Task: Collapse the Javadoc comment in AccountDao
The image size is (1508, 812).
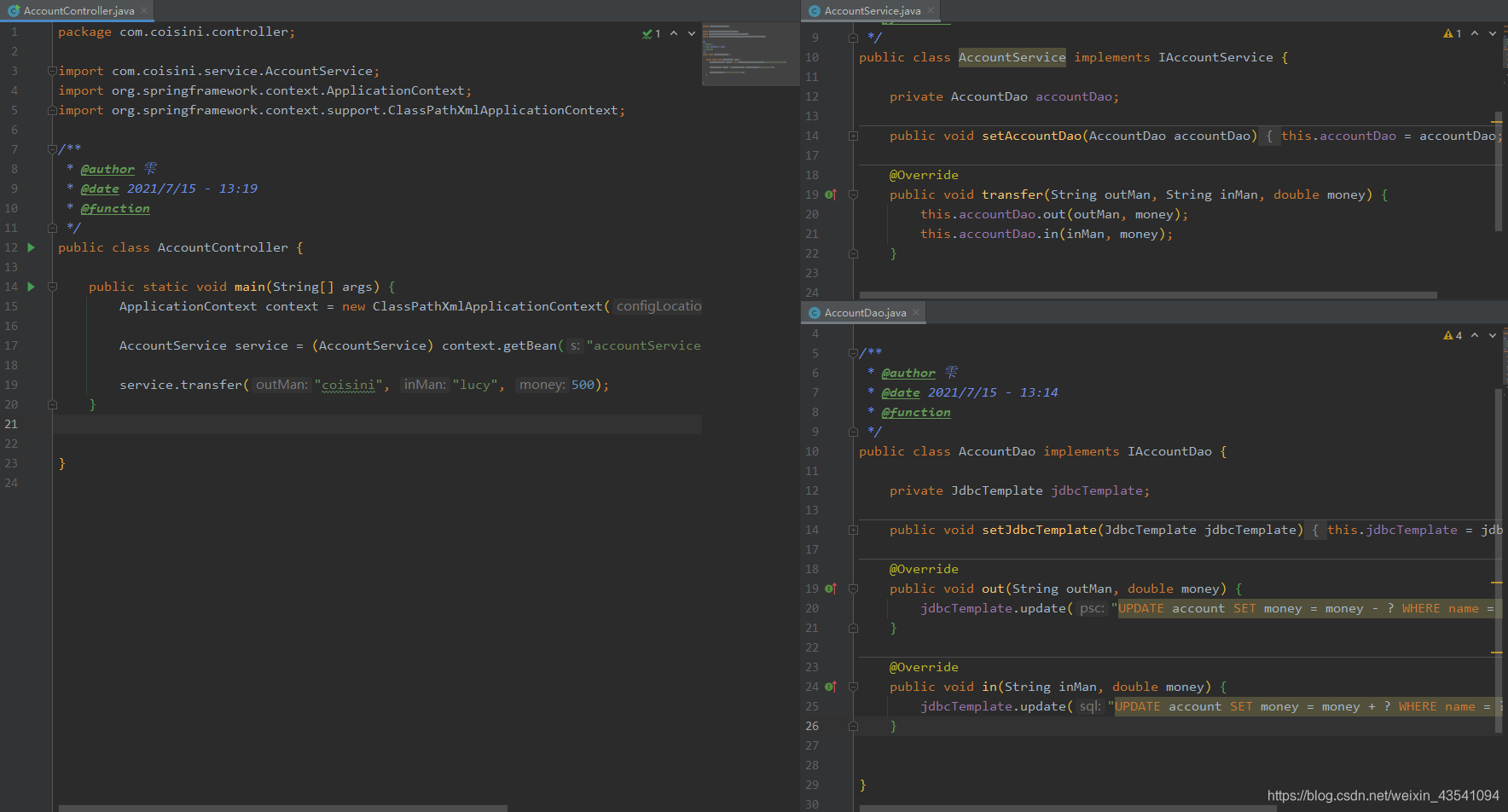Action: [853, 352]
